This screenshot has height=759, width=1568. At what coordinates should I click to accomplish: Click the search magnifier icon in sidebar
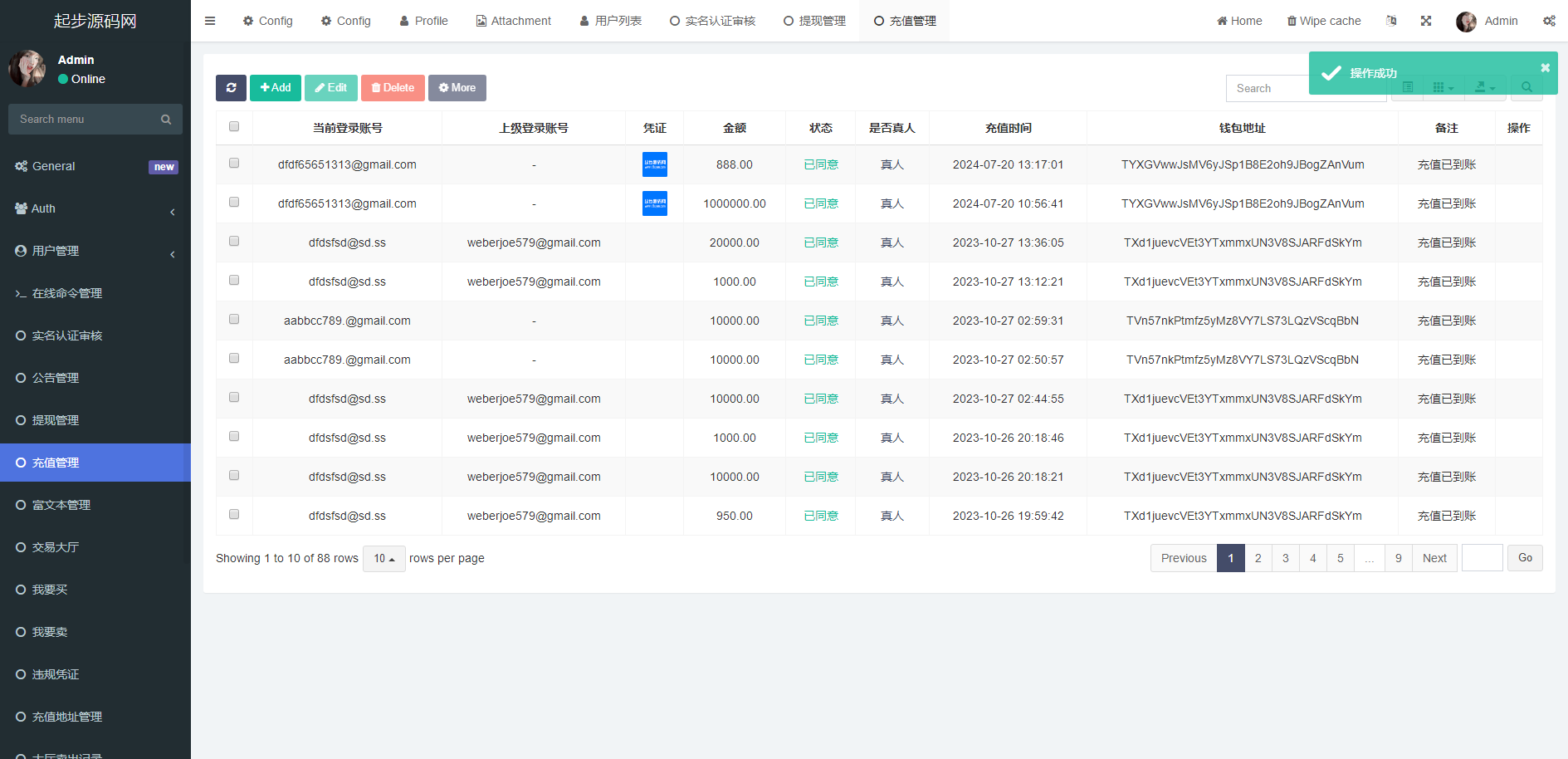click(166, 120)
